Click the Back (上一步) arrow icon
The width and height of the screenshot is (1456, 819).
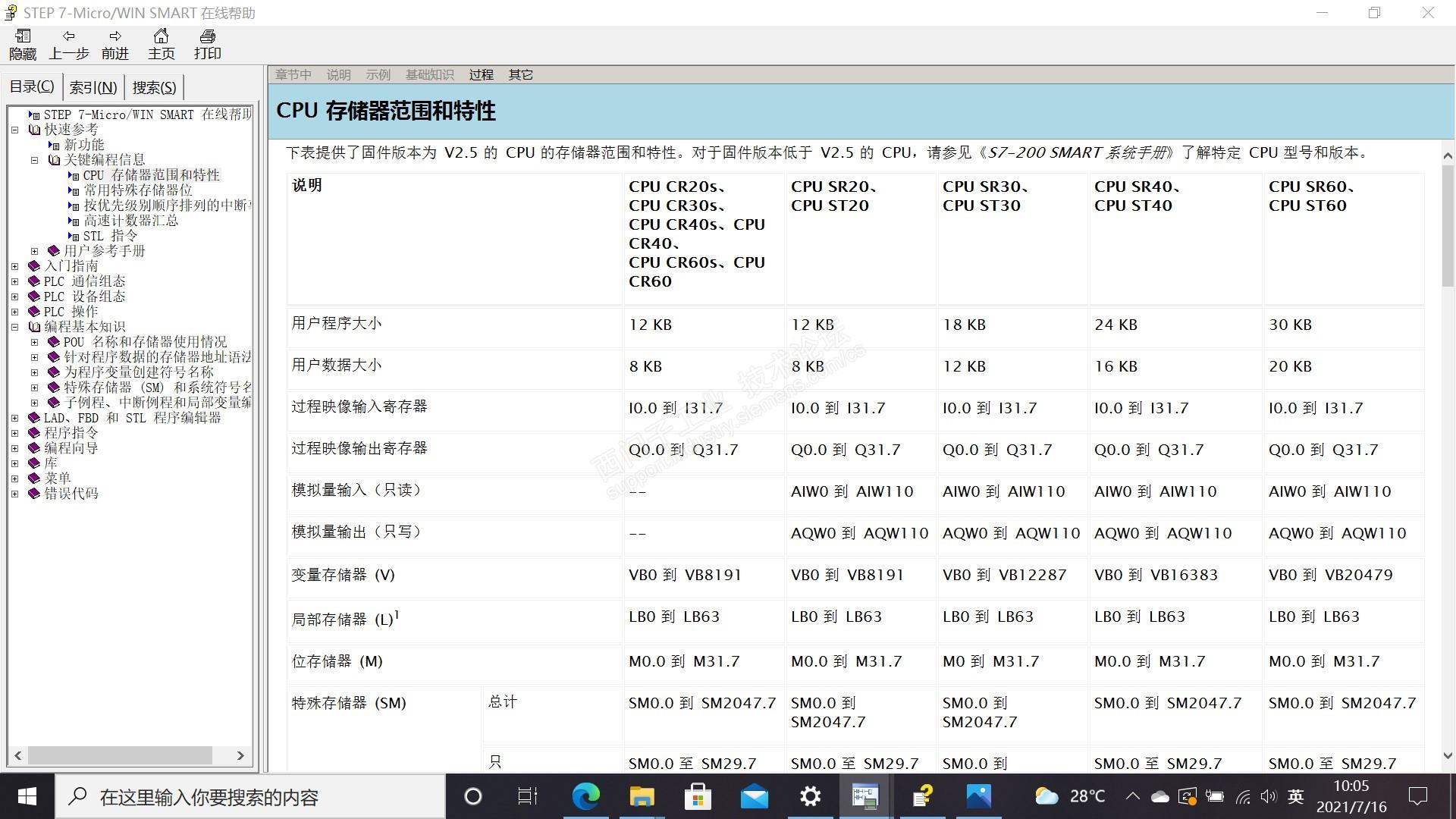(68, 36)
